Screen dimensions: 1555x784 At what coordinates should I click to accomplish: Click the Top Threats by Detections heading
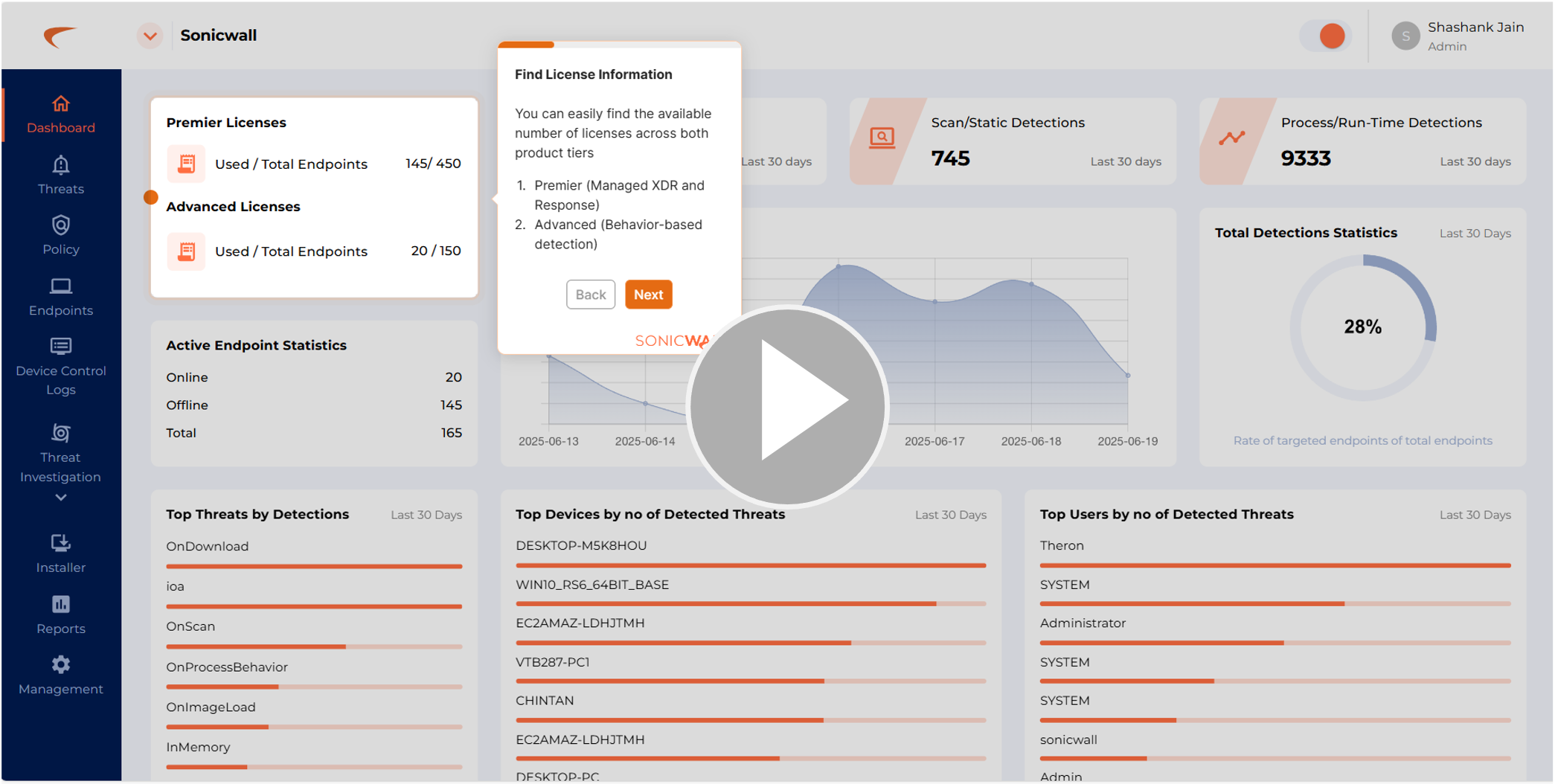point(257,514)
